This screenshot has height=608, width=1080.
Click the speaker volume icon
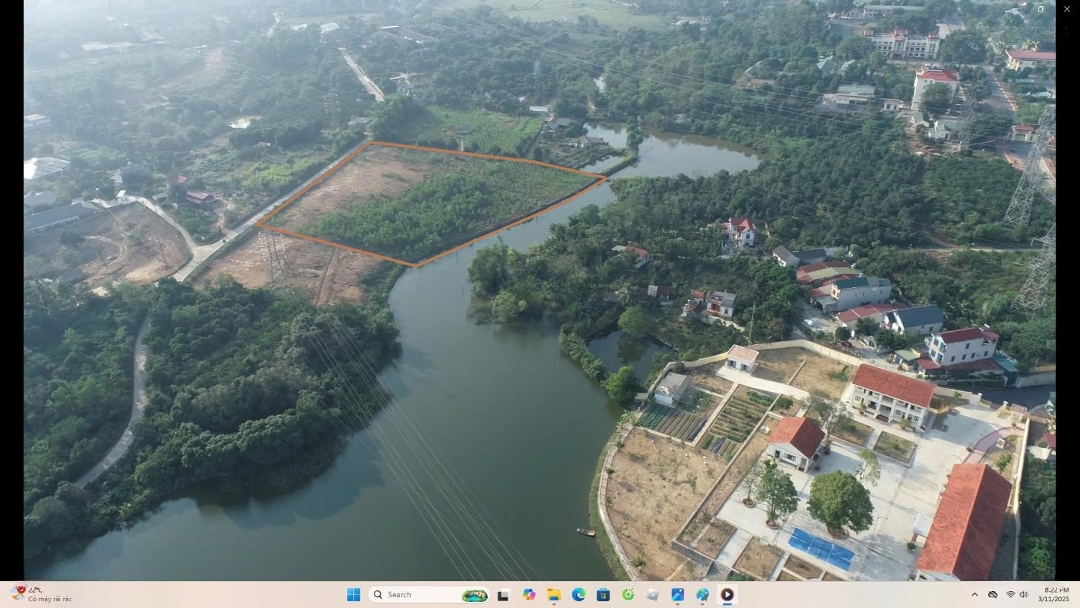click(1024, 595)
